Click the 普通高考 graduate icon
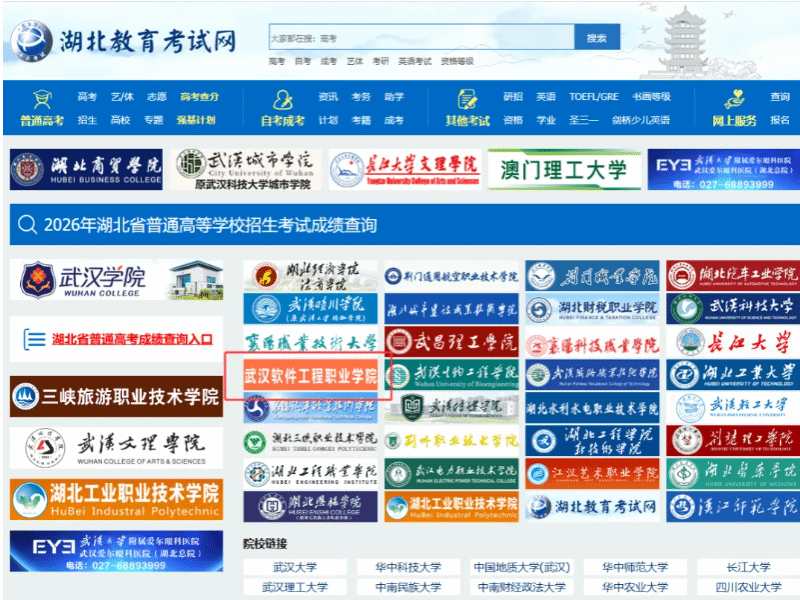The height and width of the screenshot is (600, 800). (x=42, y=99)
